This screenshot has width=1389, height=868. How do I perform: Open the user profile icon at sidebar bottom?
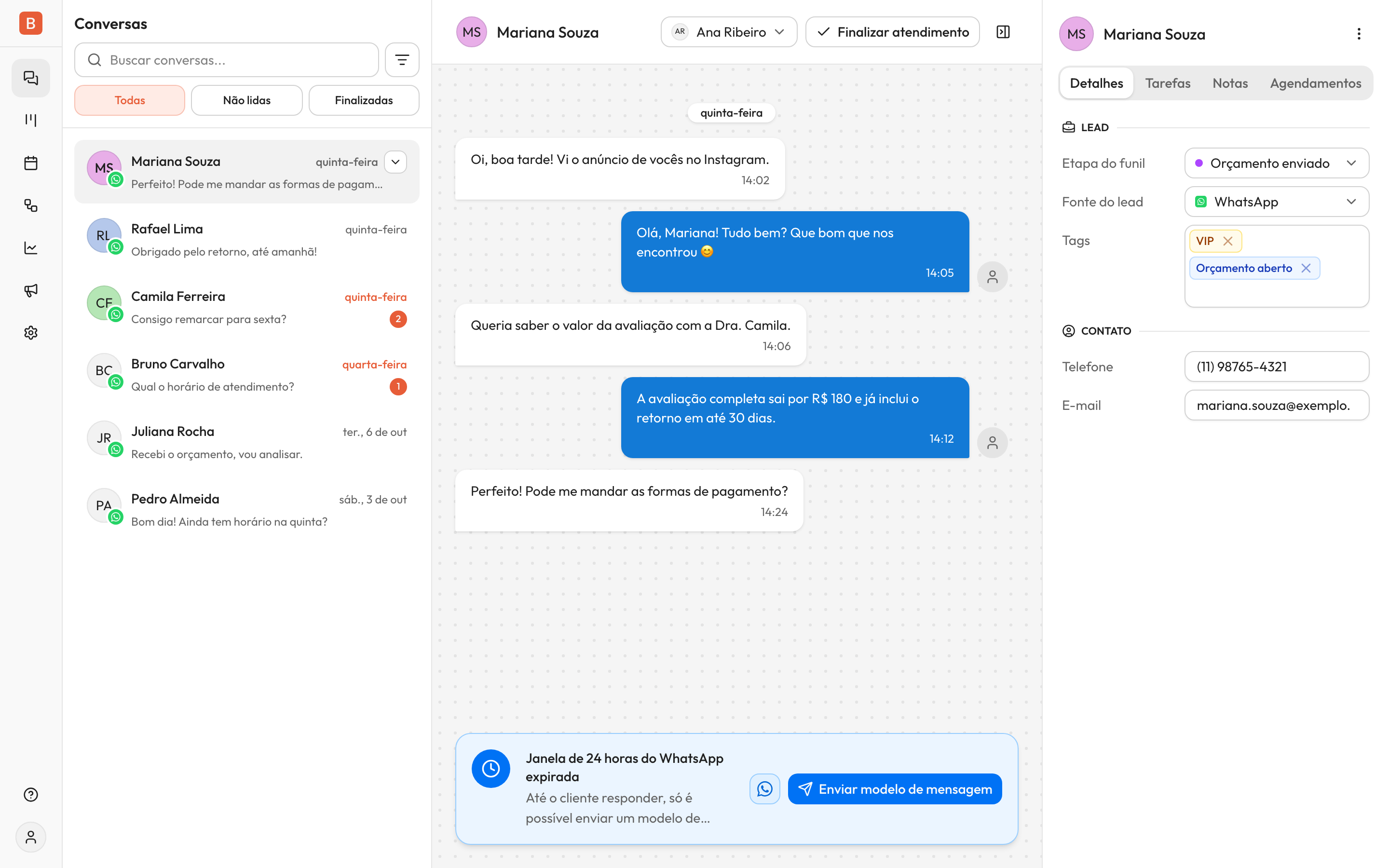(x=31, y=837)
